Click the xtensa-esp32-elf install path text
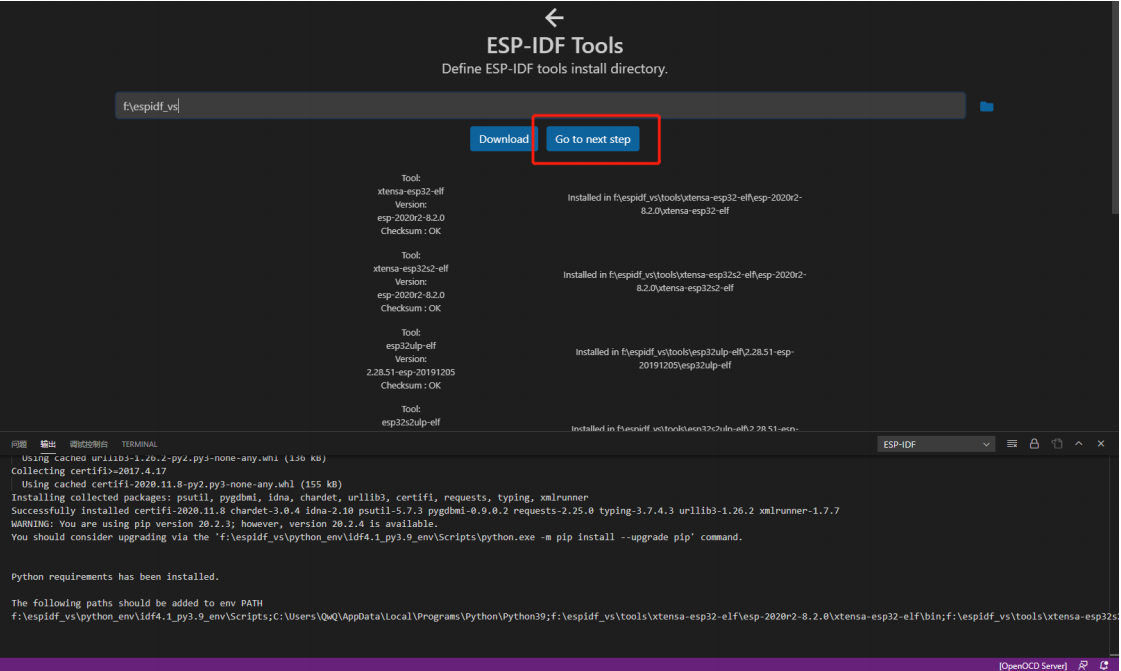The width and height of the screenshot is (1121, 671). click(x=685, y=204)
